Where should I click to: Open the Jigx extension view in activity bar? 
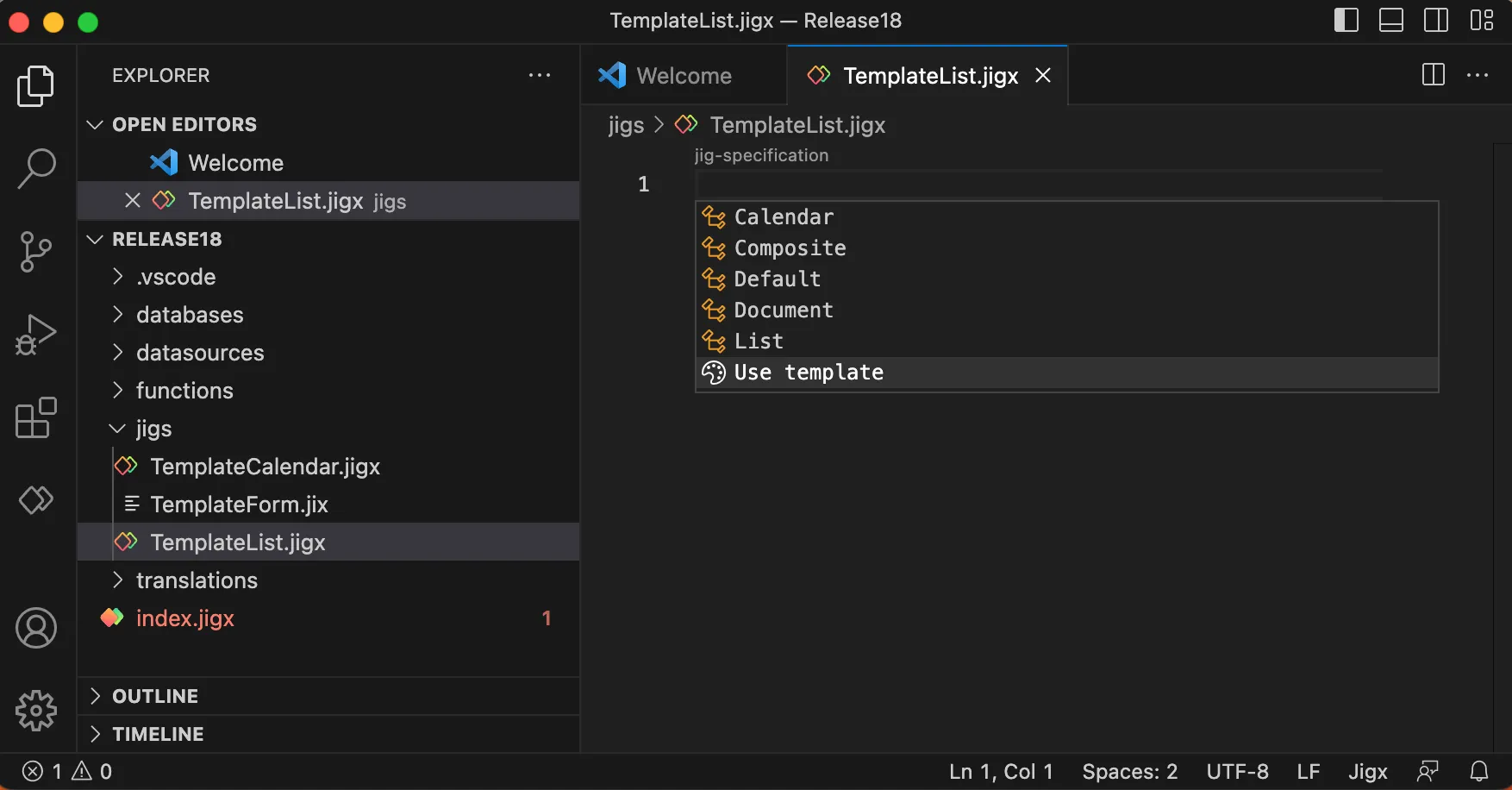click(36, 499)
